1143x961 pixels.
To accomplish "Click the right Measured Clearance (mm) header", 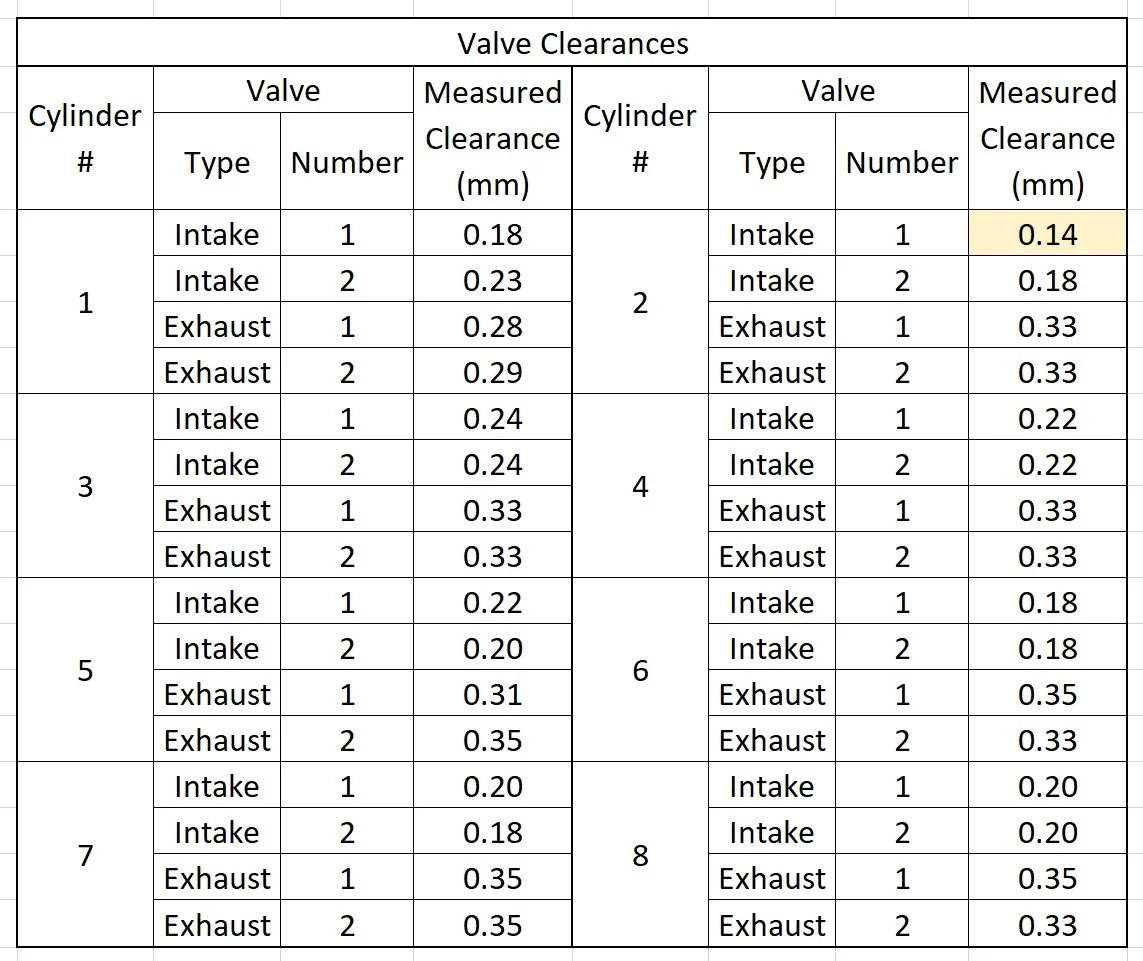I will [x=1047, y=138].
